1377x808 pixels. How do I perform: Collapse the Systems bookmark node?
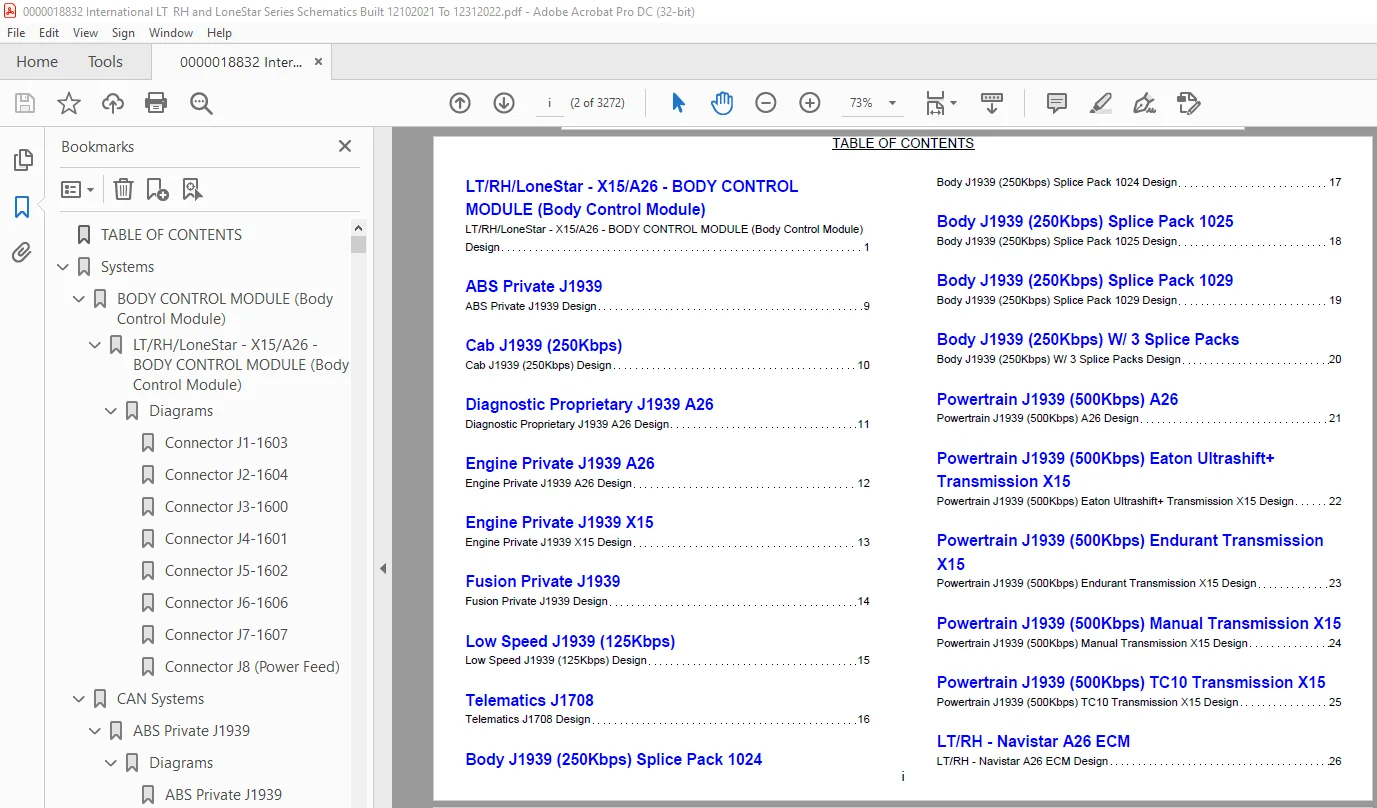[63, 267]
